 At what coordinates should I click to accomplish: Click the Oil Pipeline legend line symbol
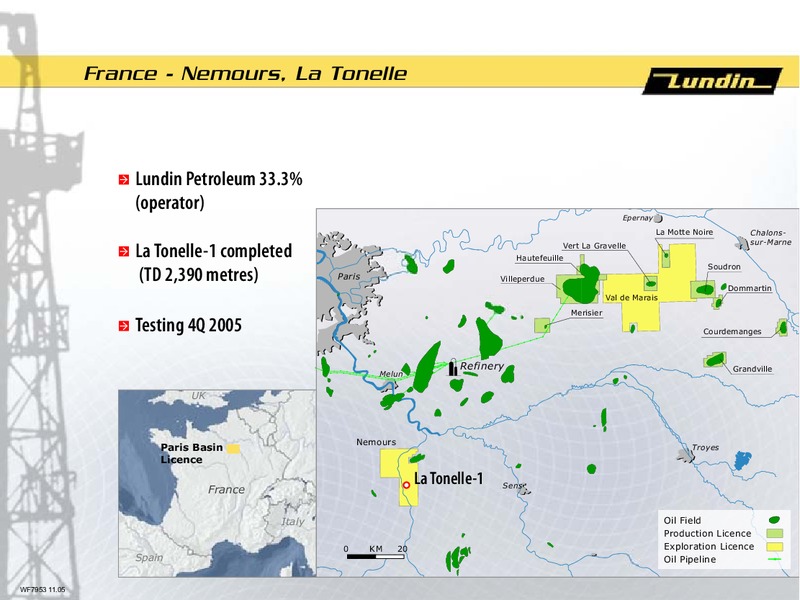click(774, 560)
